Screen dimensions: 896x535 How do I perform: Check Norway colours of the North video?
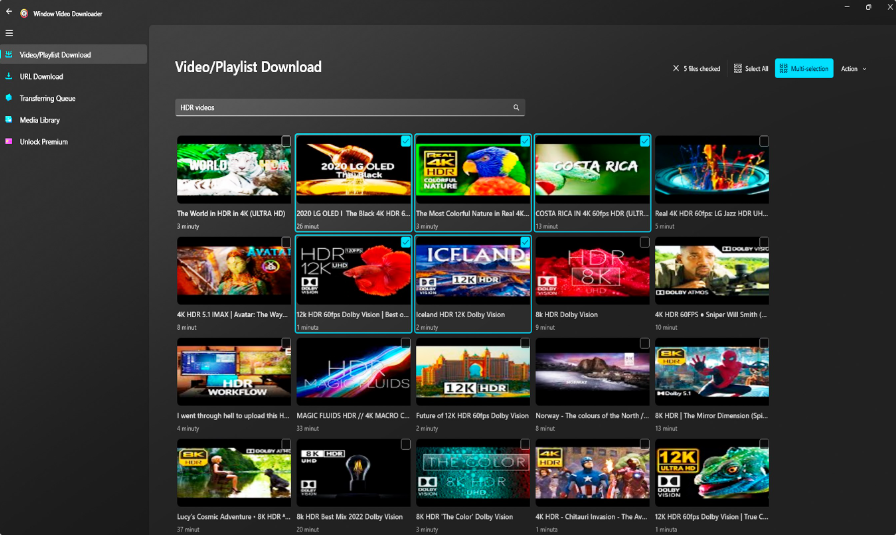click(x=644, y=344)
